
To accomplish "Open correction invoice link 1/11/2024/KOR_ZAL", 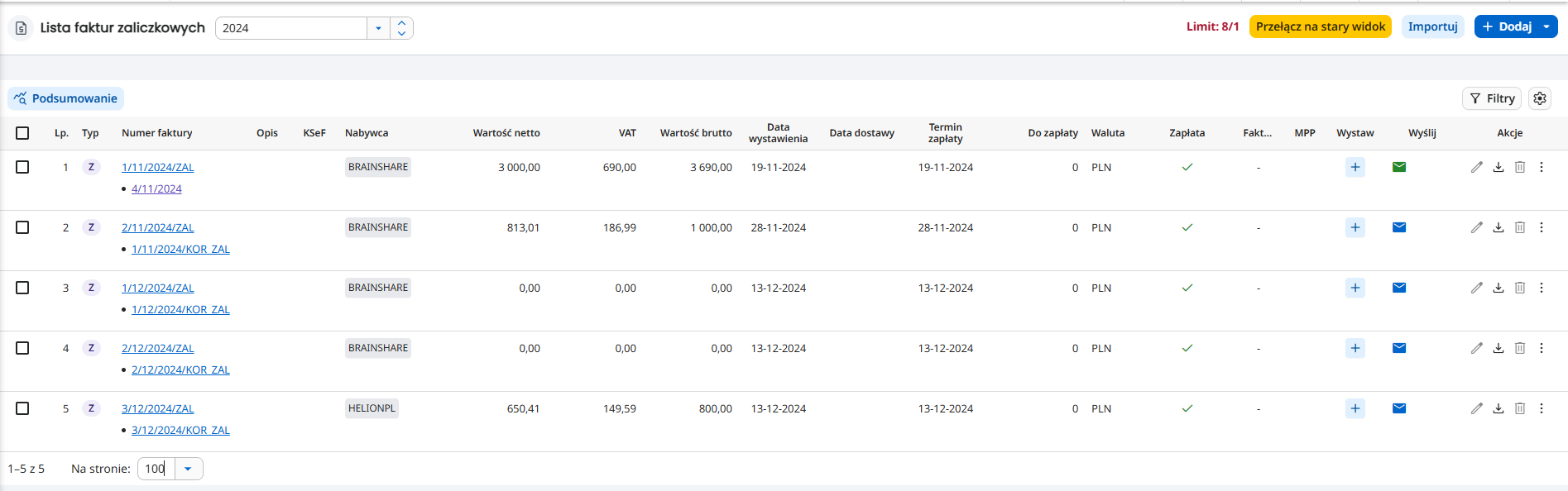I will (180, 249).
